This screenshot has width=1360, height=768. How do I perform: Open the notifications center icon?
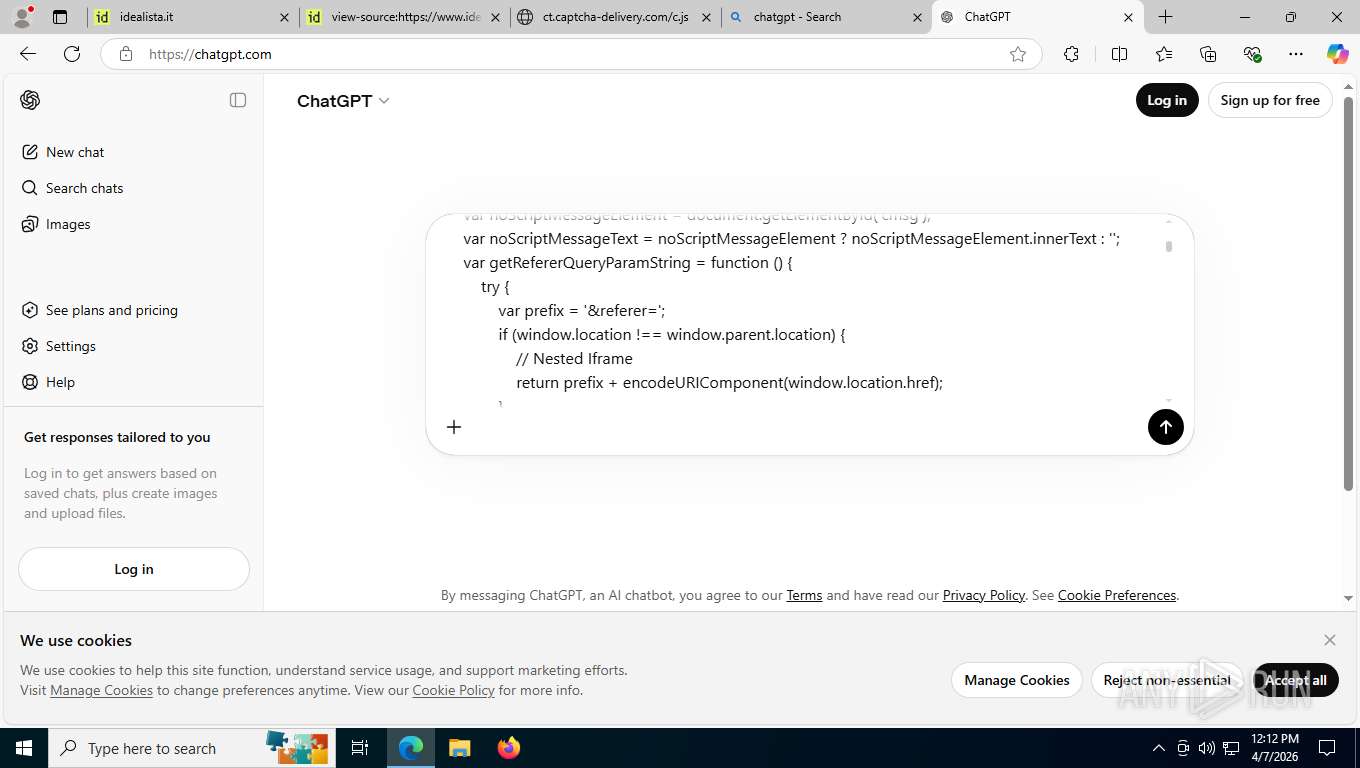[x=1327, y=748]
